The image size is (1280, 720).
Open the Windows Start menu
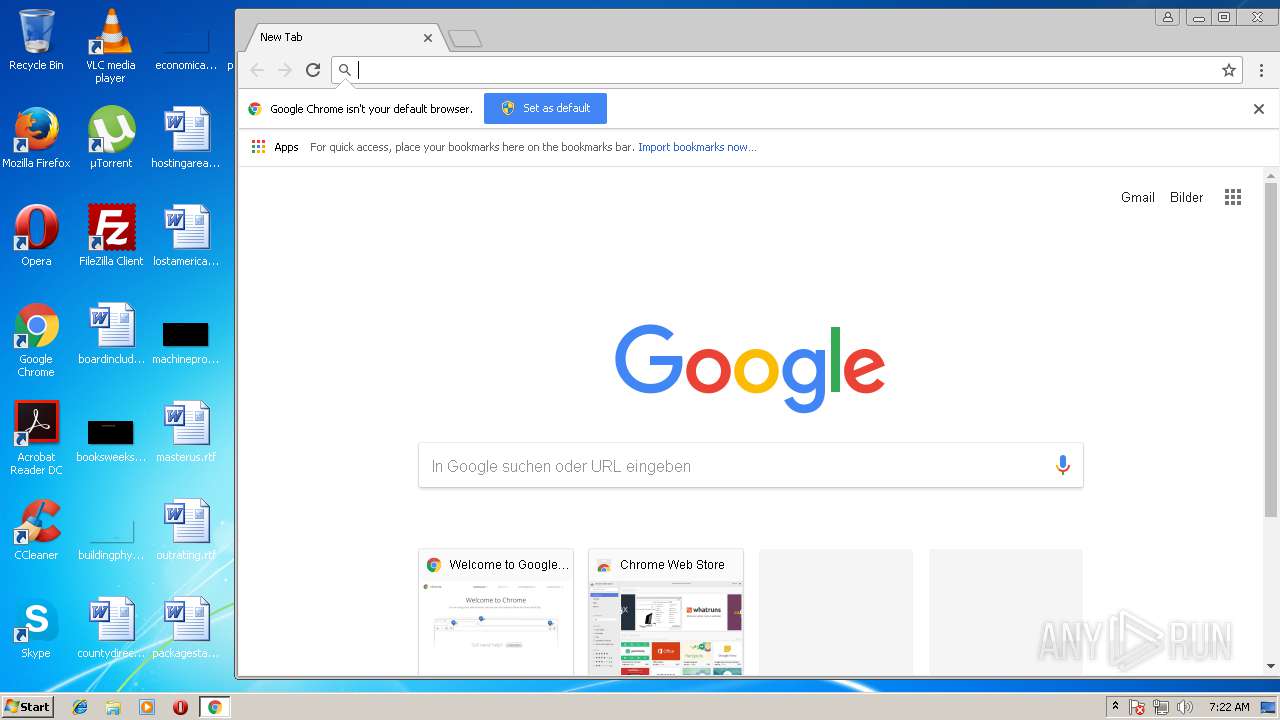point(27,707)
